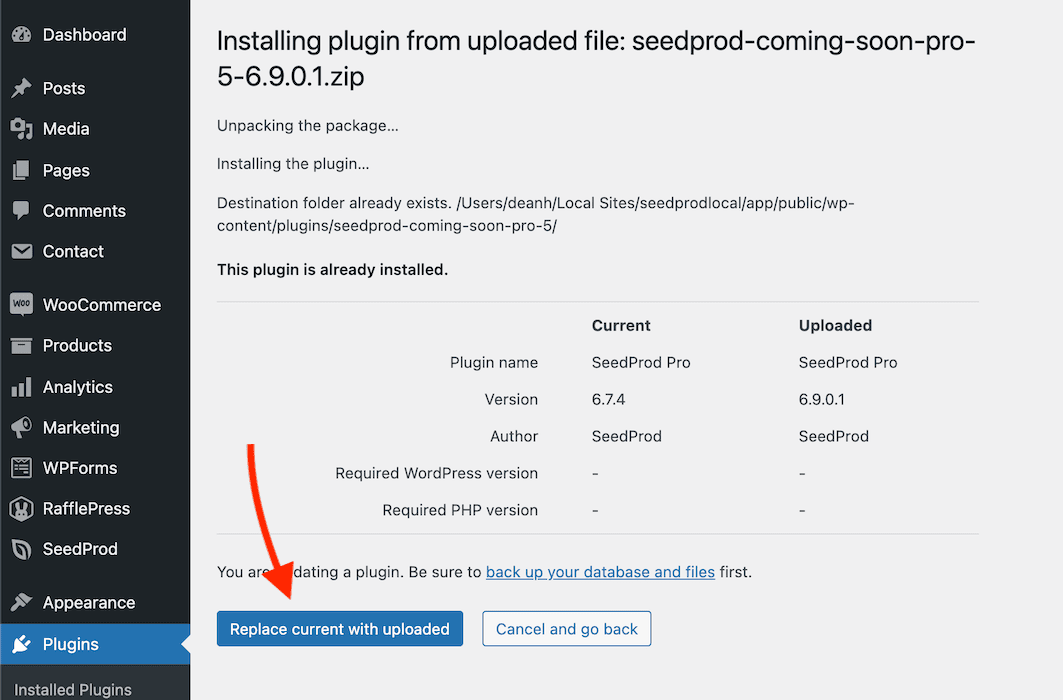The image size is (1063, 700).
Task: Select the Plugins menu item
Action: click(x=95, y=644)
